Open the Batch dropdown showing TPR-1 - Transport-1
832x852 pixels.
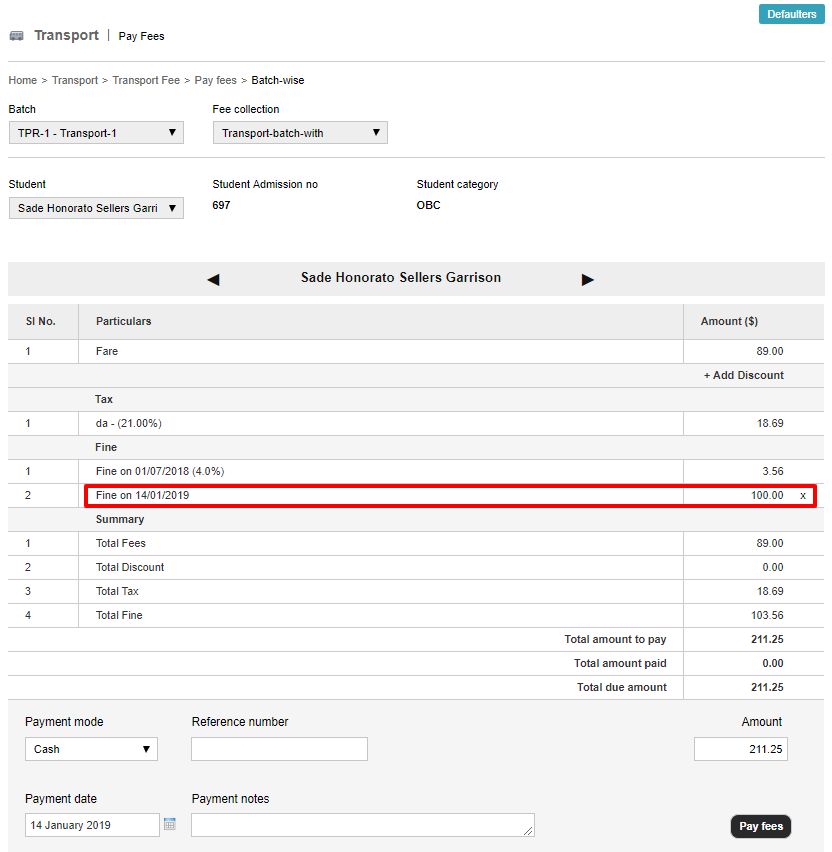point(96,133)
